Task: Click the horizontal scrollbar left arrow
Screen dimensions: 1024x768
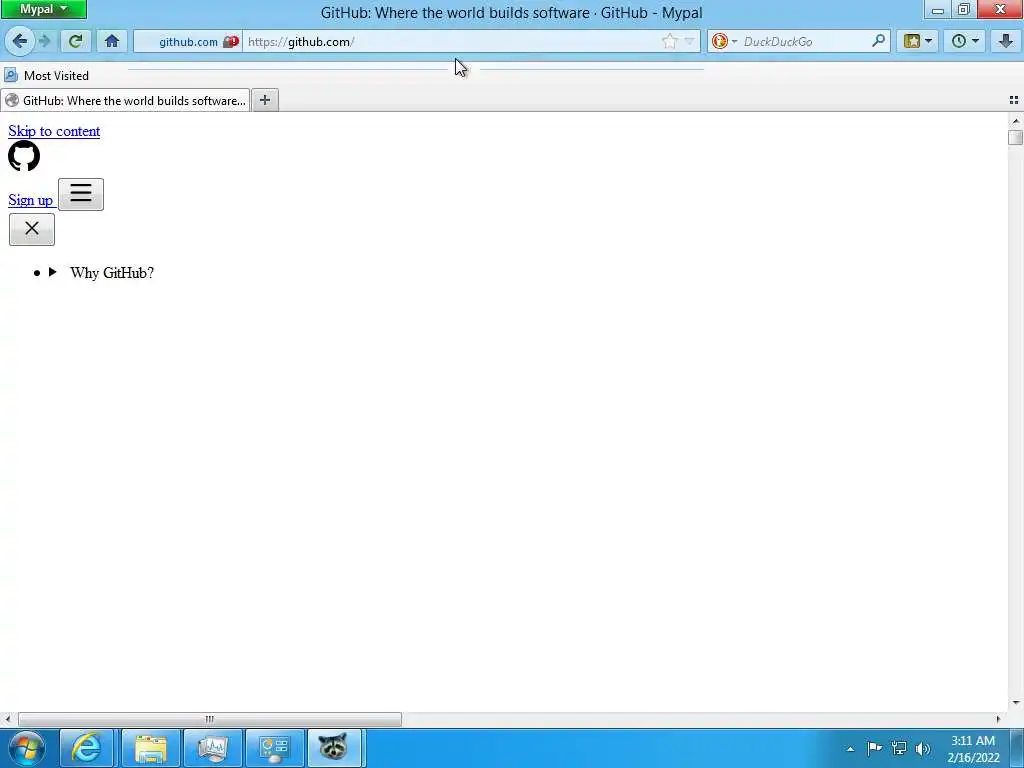Action: (8, 719)
